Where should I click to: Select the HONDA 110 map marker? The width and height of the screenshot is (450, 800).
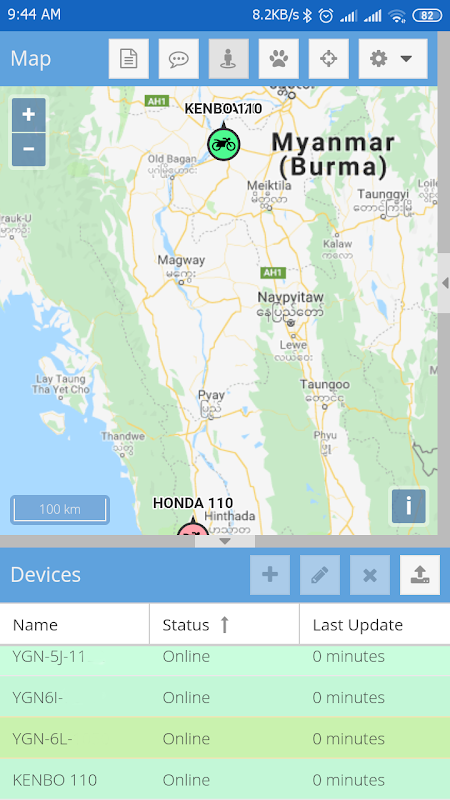click(x=193, y=529)
